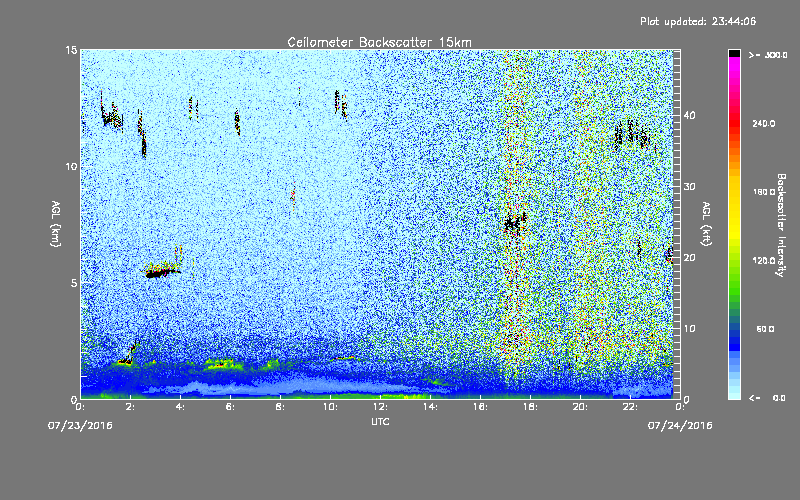Click the 10 tick on the km axis
Screen dimensions: 800x500
pos(71,166)
